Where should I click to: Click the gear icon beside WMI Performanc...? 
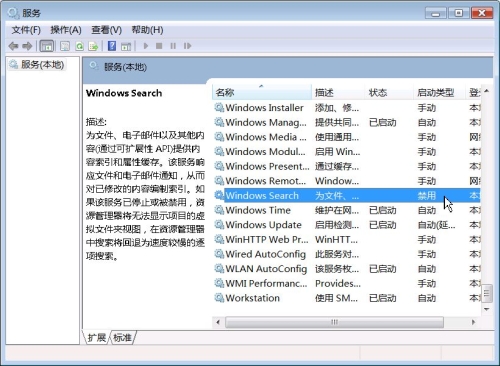click(x=219, y=283)
